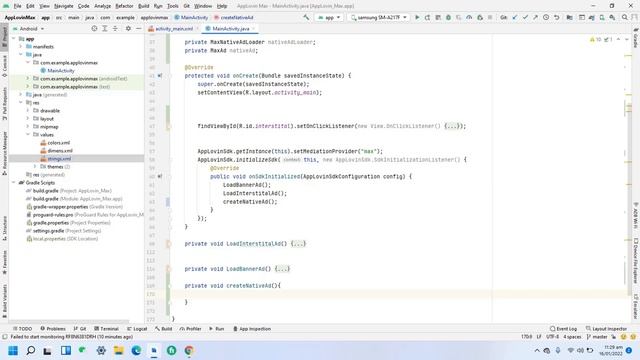Collapse the Gradle Scripts node
The height and width of the screenshot is (360, 640).
pyautogui.click(x=14, y=182)
